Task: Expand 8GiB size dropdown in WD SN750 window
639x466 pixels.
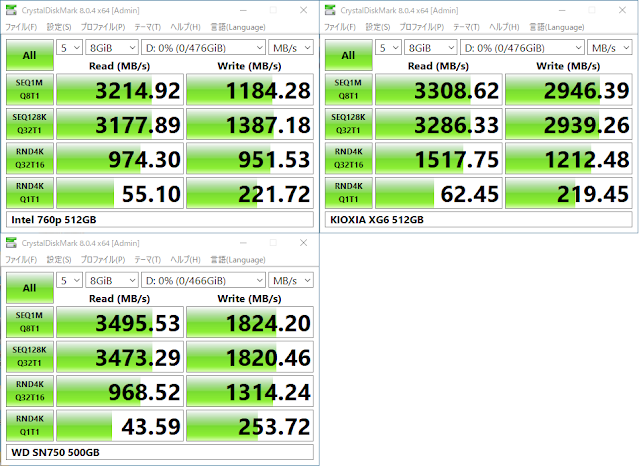Action: [112, 280]
